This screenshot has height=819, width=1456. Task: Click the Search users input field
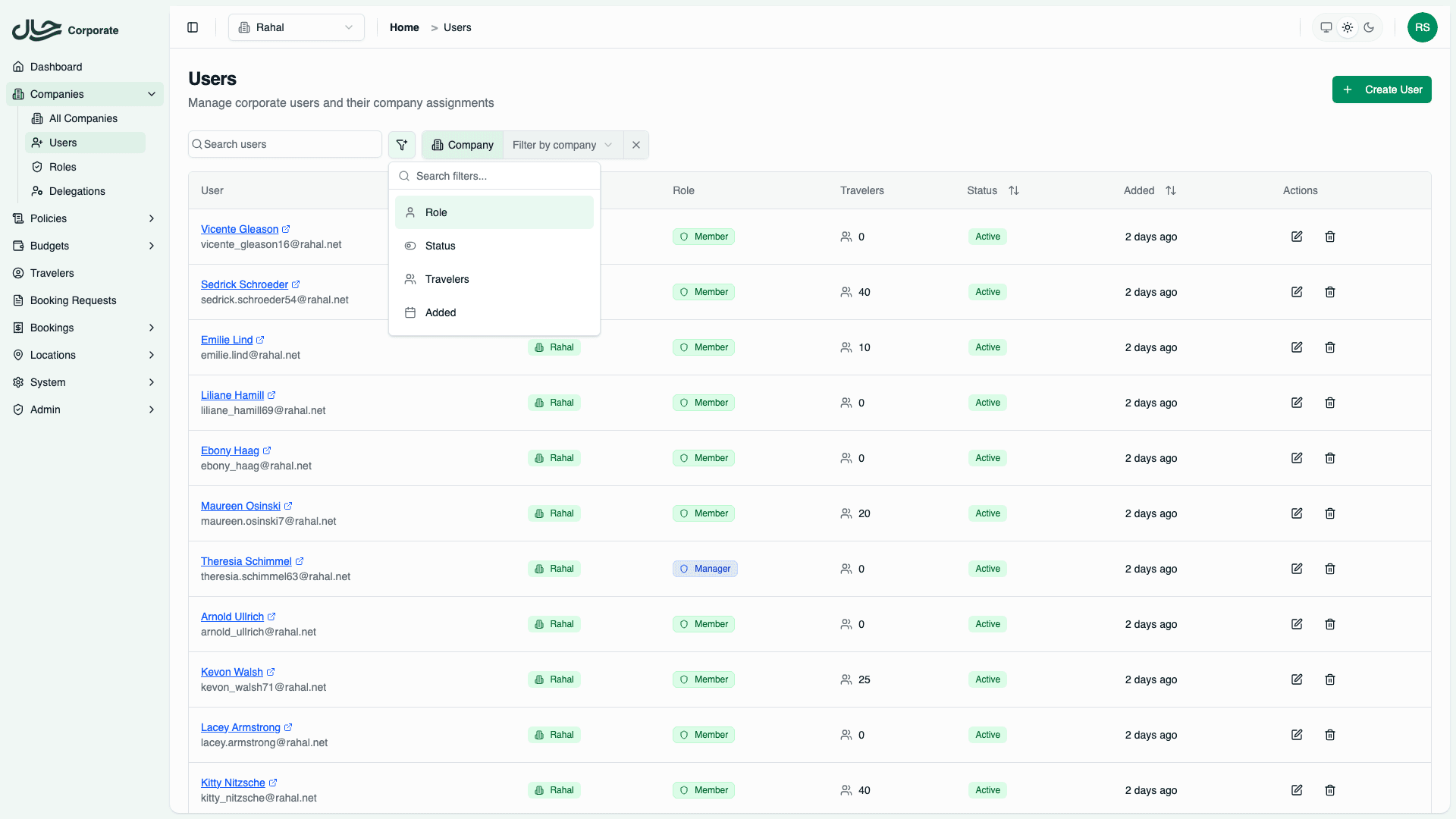284,144
